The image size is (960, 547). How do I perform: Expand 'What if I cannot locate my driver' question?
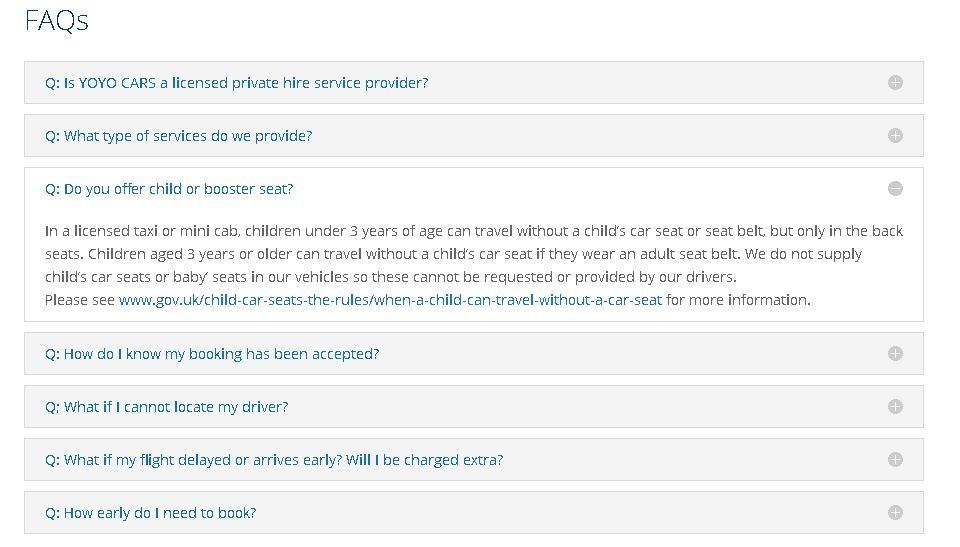(x=166, y=407)
